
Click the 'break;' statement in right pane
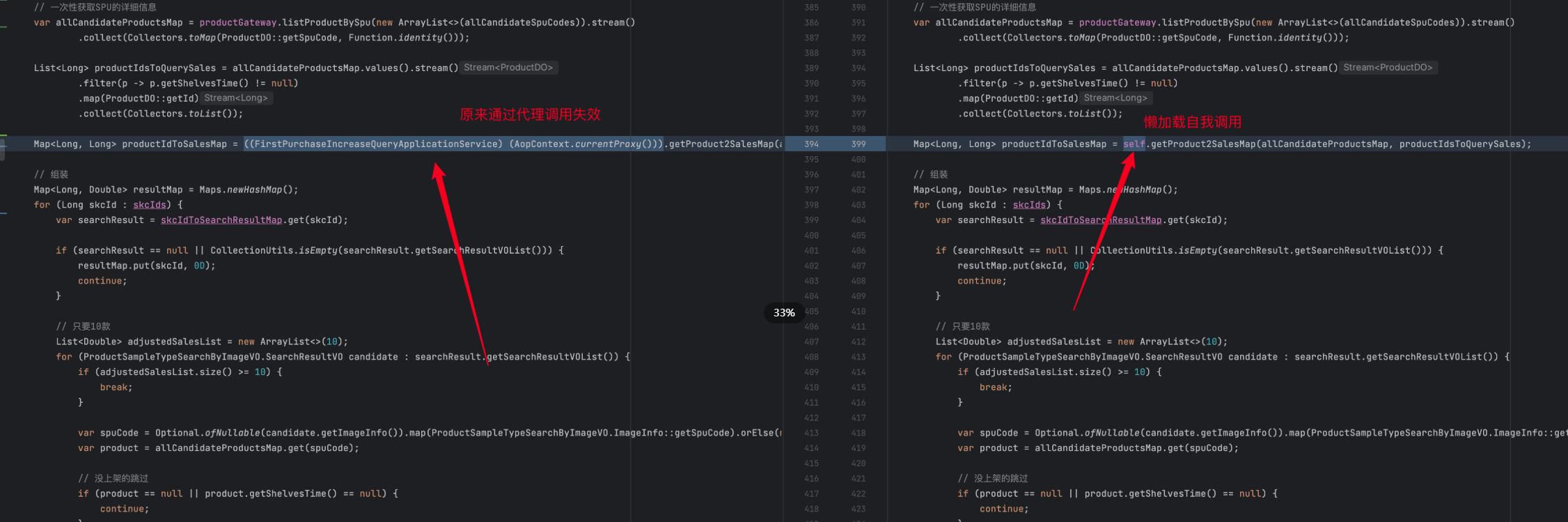point(996,387)
